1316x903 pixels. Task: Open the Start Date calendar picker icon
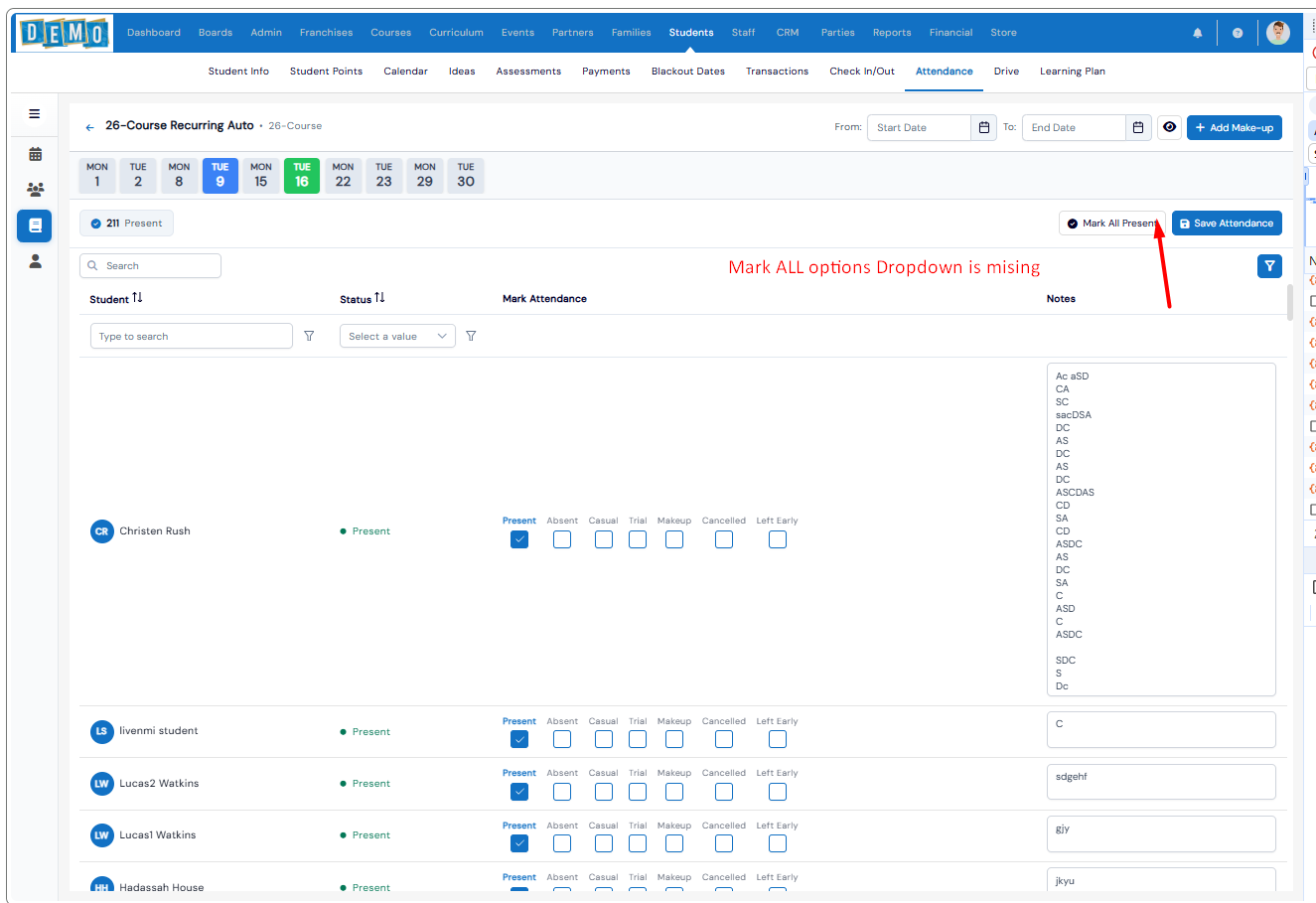coord(983,128)
